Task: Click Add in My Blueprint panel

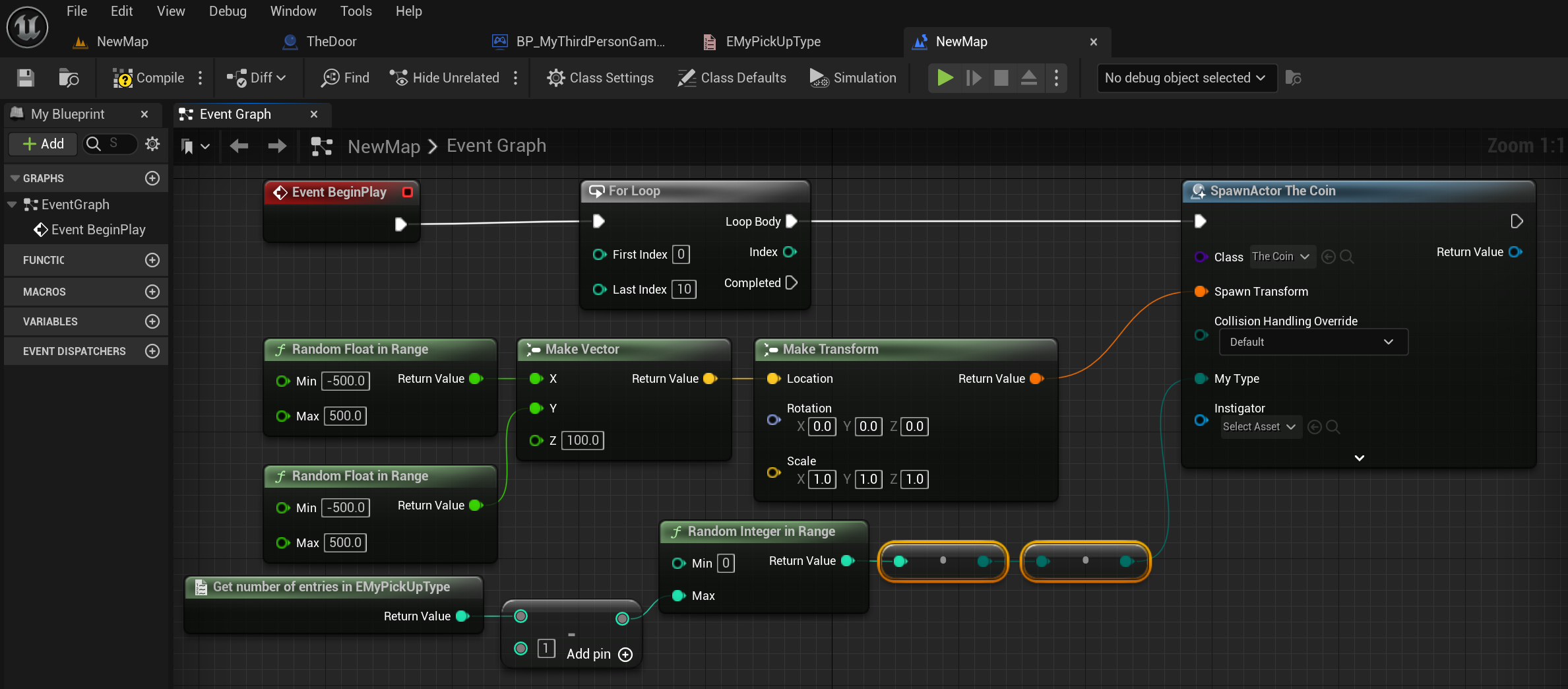Action: 43,144
